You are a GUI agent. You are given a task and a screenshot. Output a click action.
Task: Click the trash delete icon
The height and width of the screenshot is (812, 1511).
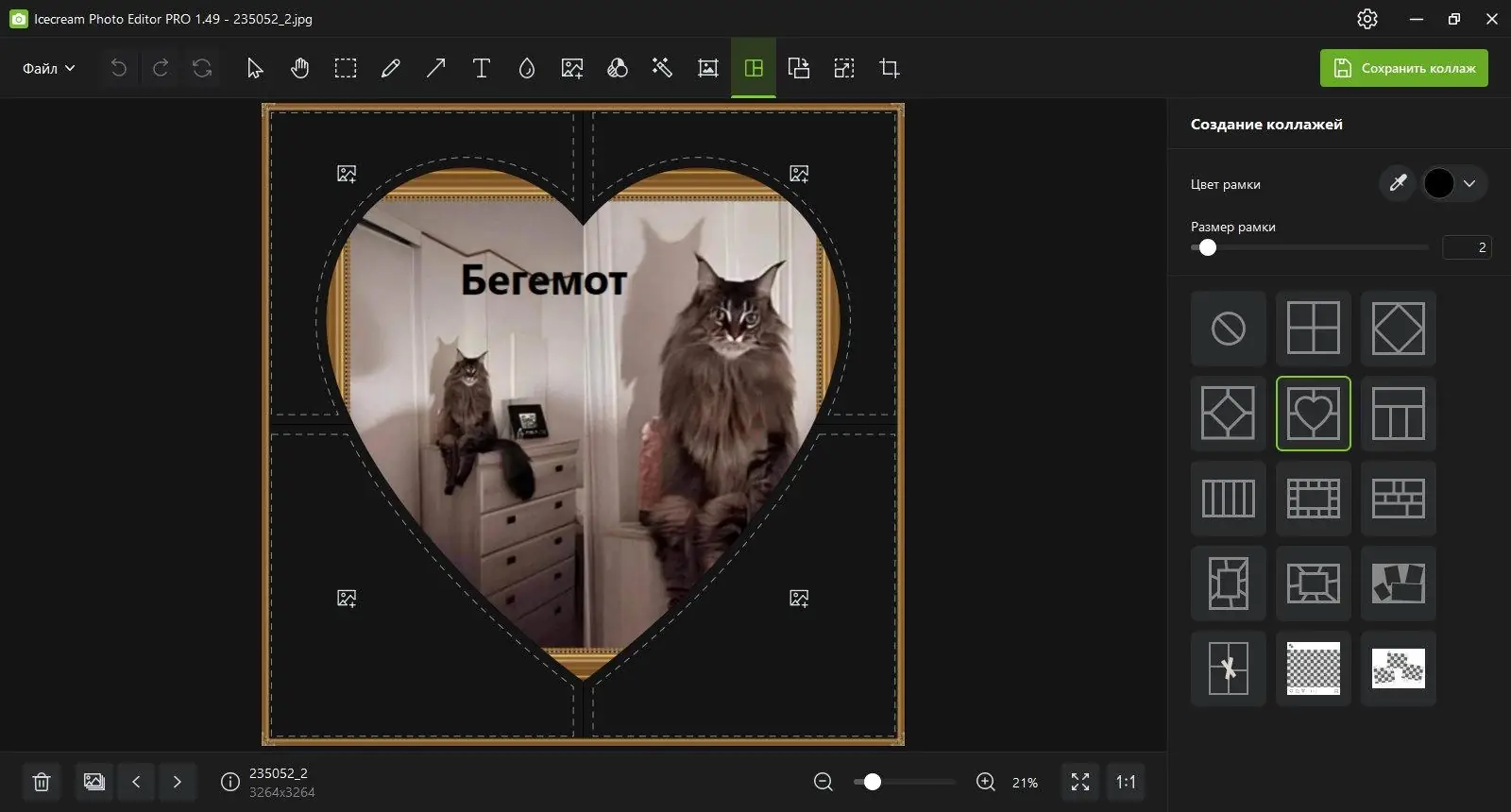[x=42, y=782]
